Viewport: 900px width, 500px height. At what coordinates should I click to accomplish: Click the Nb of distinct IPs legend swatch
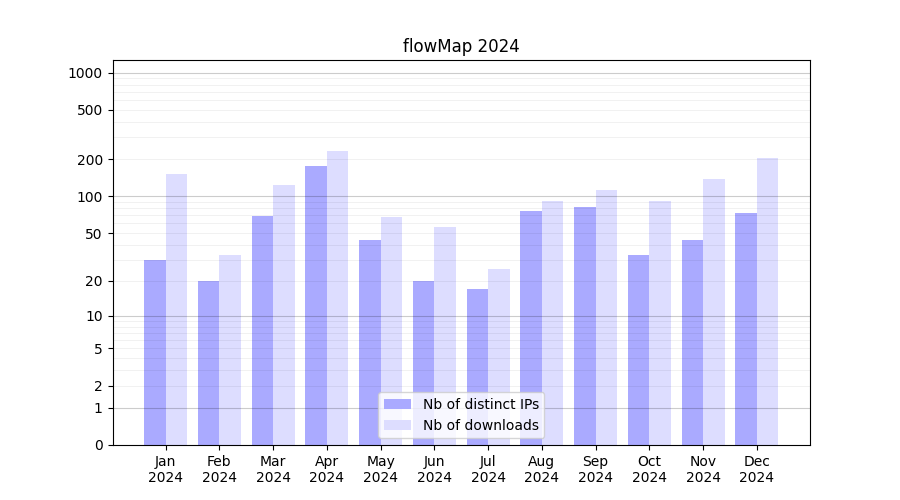pyautogui.click(x=397, y=404)
